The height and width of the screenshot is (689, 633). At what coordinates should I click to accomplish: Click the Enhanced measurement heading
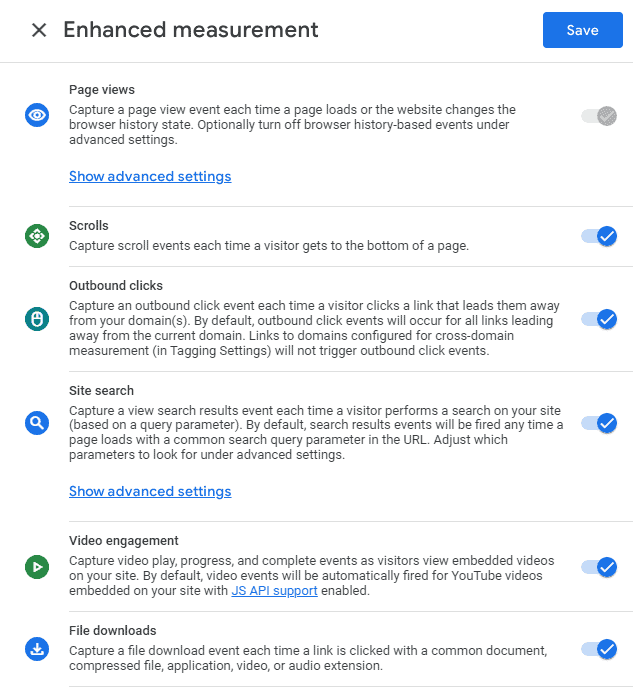pyautogui.click(x=191, y=30)
